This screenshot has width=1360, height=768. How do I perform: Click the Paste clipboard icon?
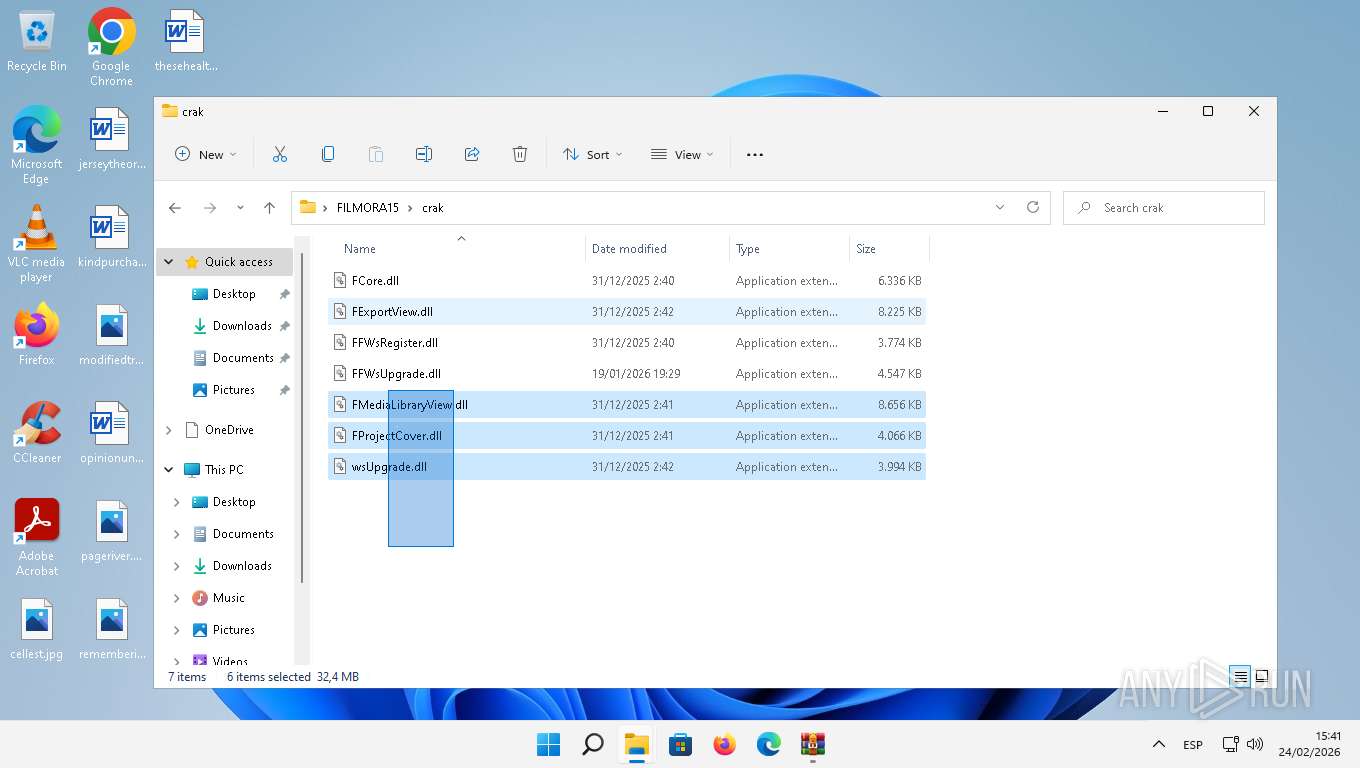[376, 154]
